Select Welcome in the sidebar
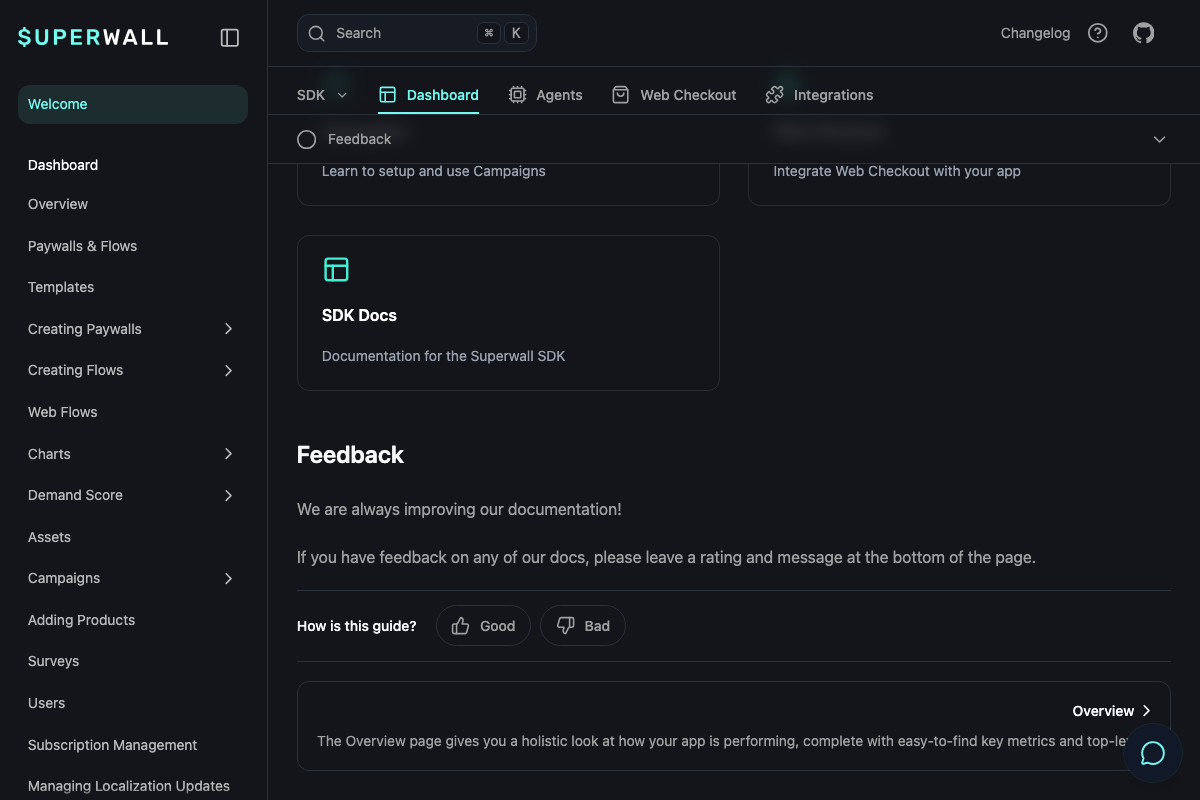This screenshot has height=800, width=1200. point(133,104)
